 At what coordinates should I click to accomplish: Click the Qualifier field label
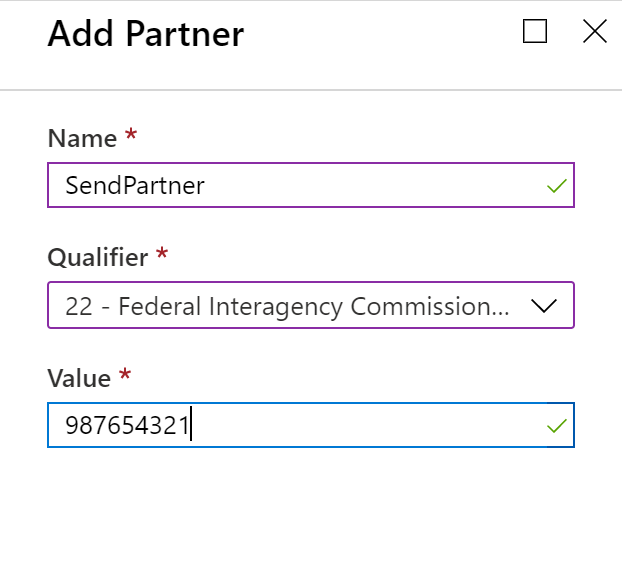coord(98,258)
